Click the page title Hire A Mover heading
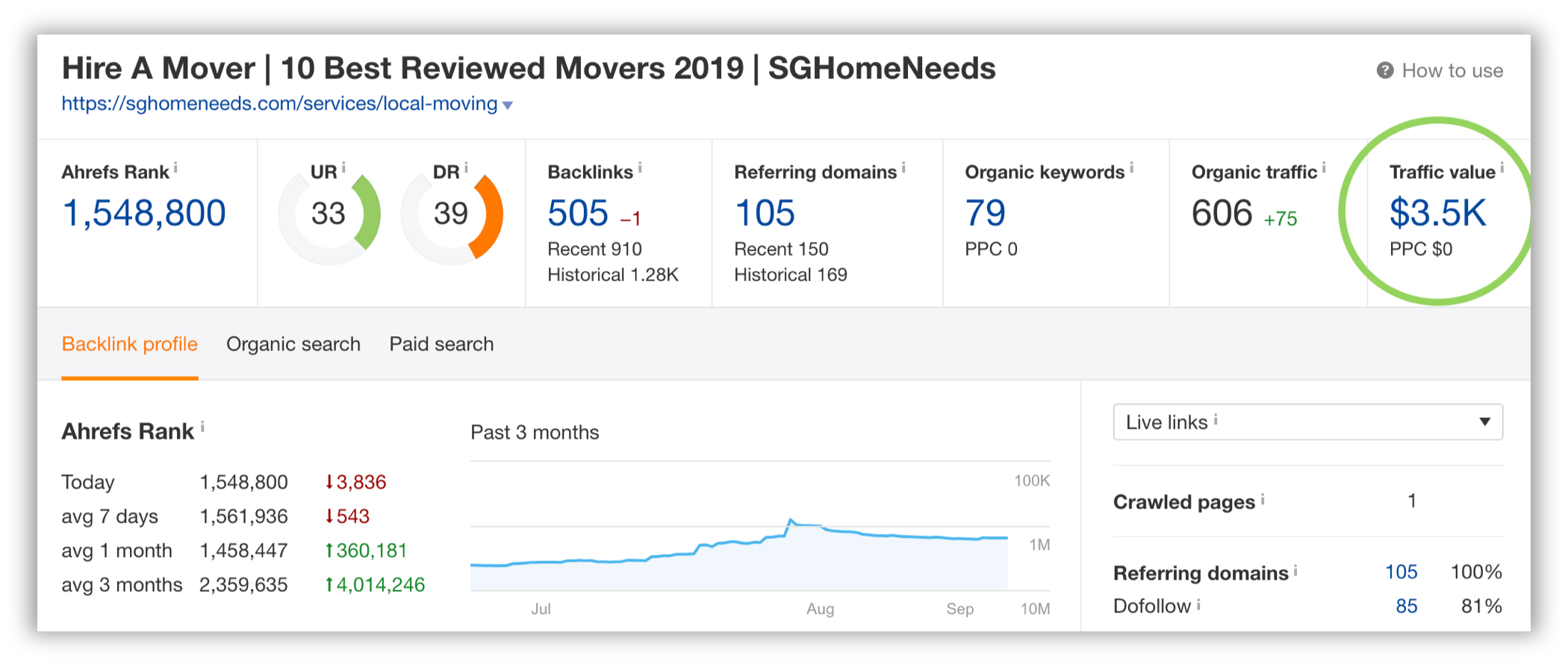The width and height of the screenshot is (1568, 664). pos(529,68)
